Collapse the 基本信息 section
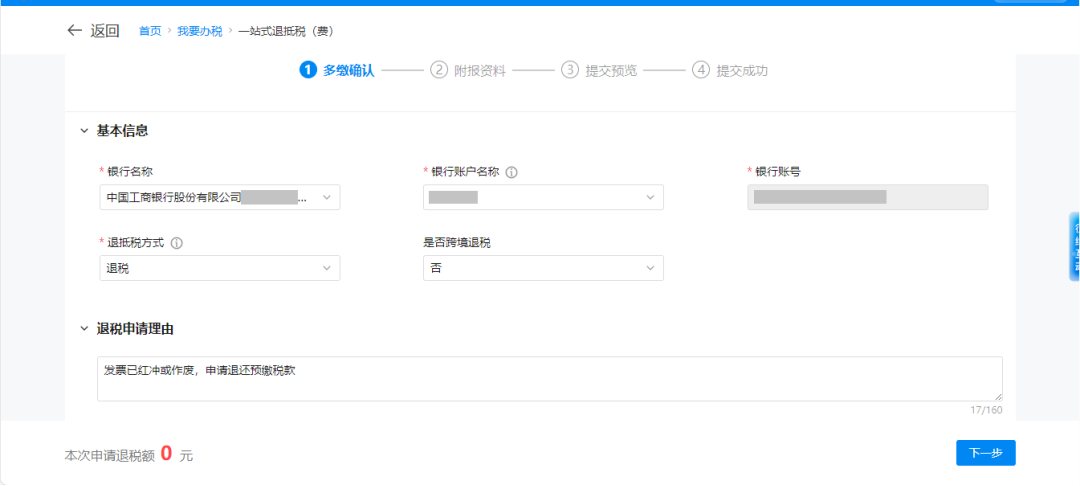The image size is (1080, 486). [x=84, y=131]
